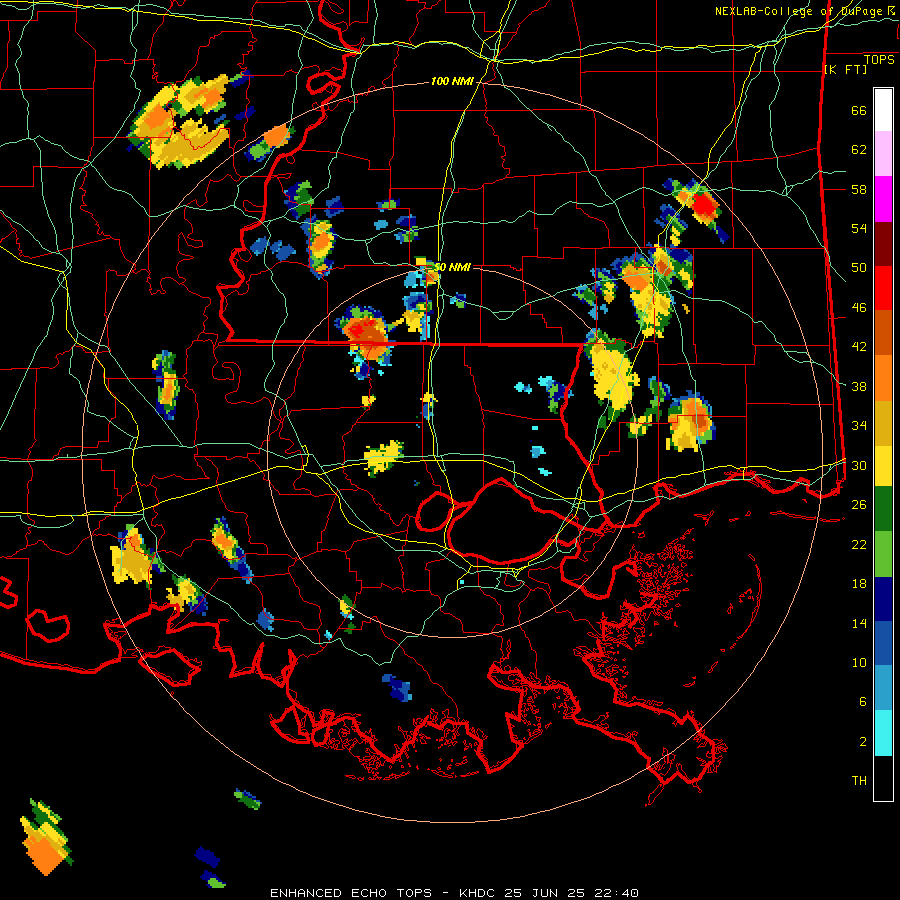Viewport: 900px width, 900px height.
Task: Click the 46 legend value
Action: [859, 308]
